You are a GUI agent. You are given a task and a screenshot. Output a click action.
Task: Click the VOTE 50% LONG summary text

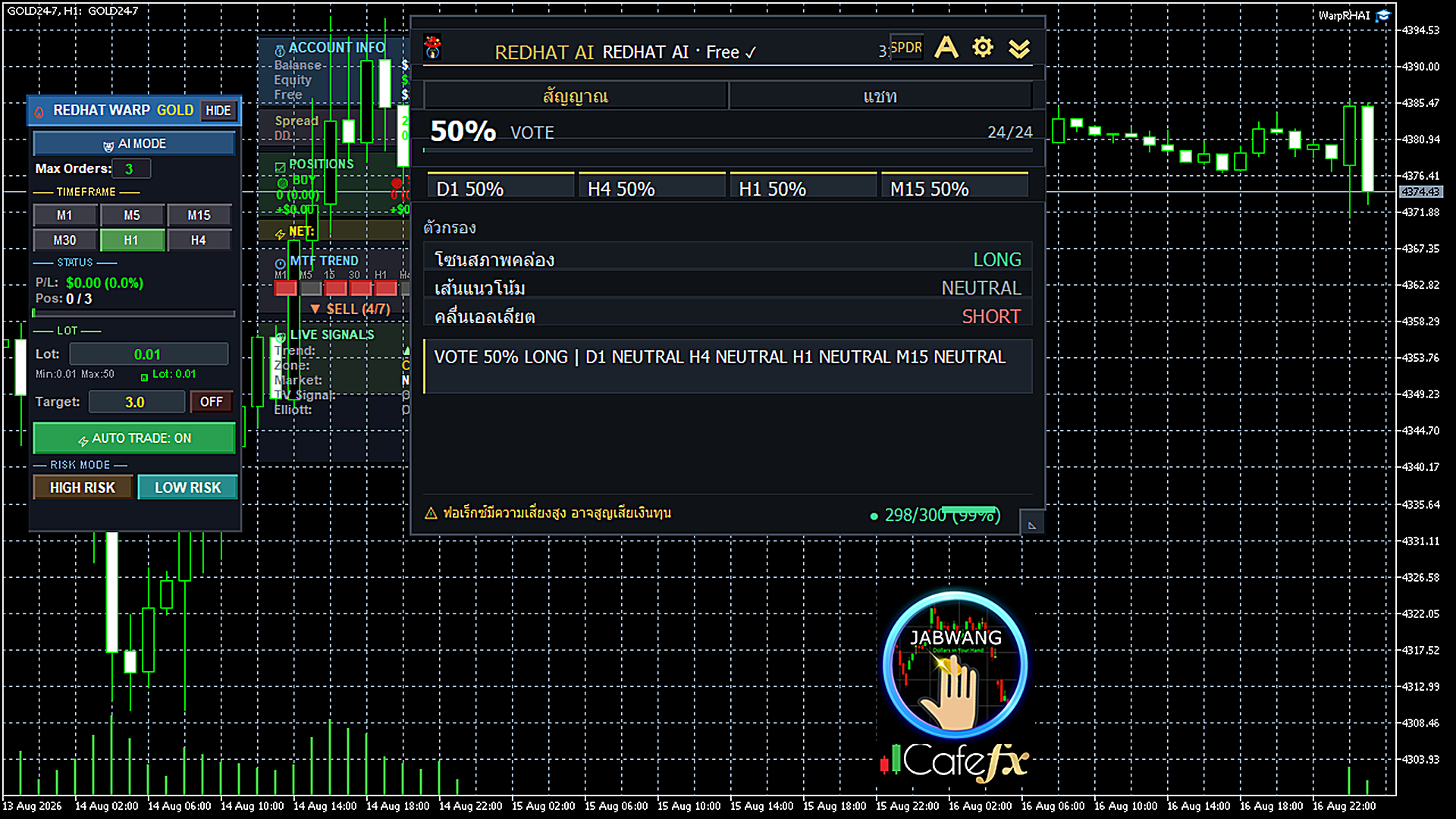[x=720, y=357]
